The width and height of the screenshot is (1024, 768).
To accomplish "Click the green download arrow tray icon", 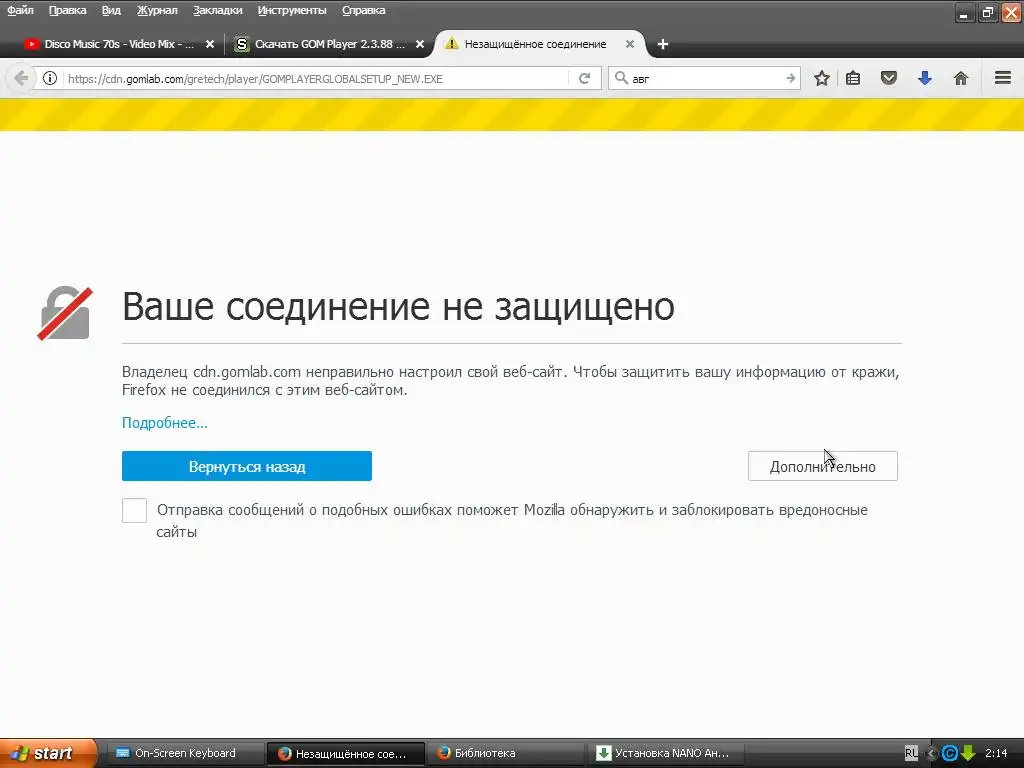I will [x=968, y=754].
